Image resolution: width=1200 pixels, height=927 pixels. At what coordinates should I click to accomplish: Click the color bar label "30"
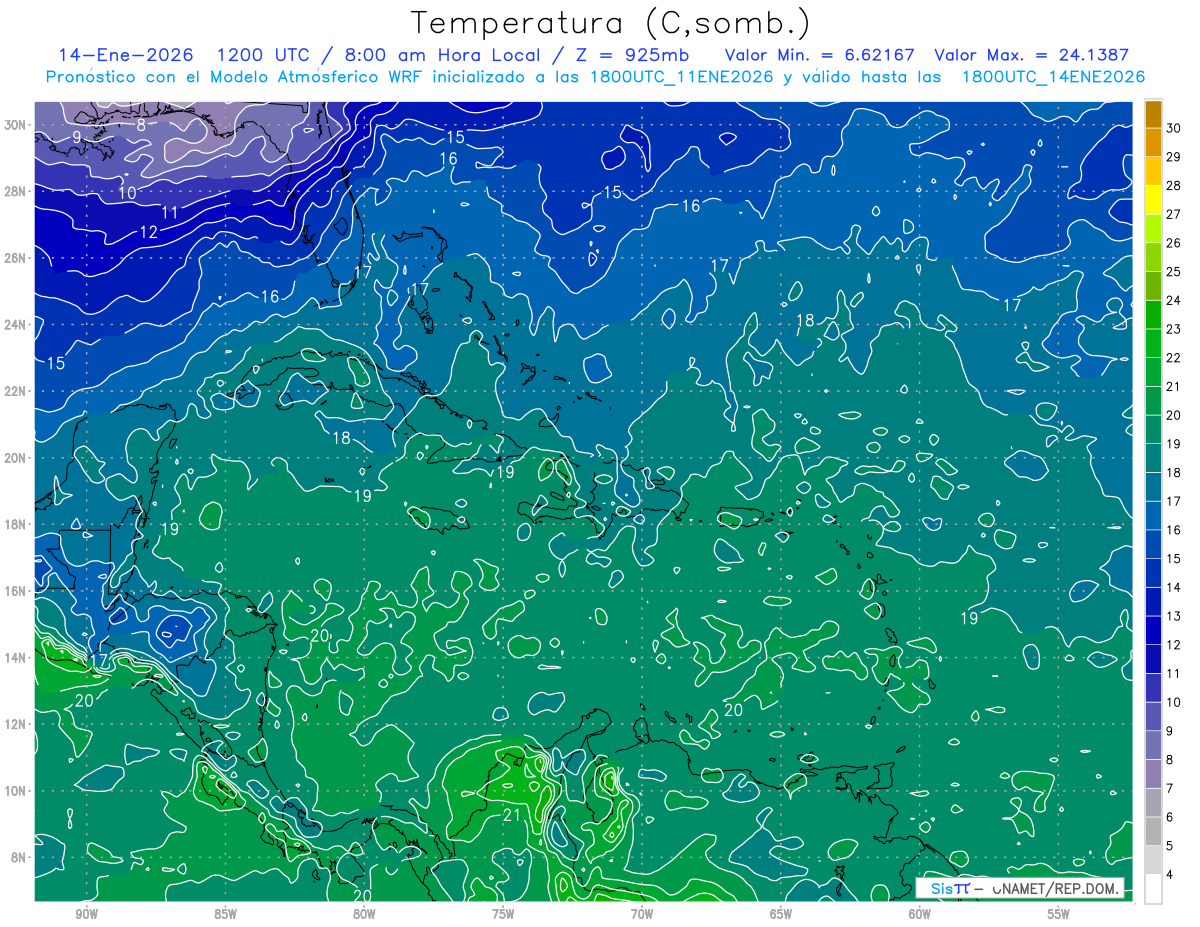pos(1174,128)
